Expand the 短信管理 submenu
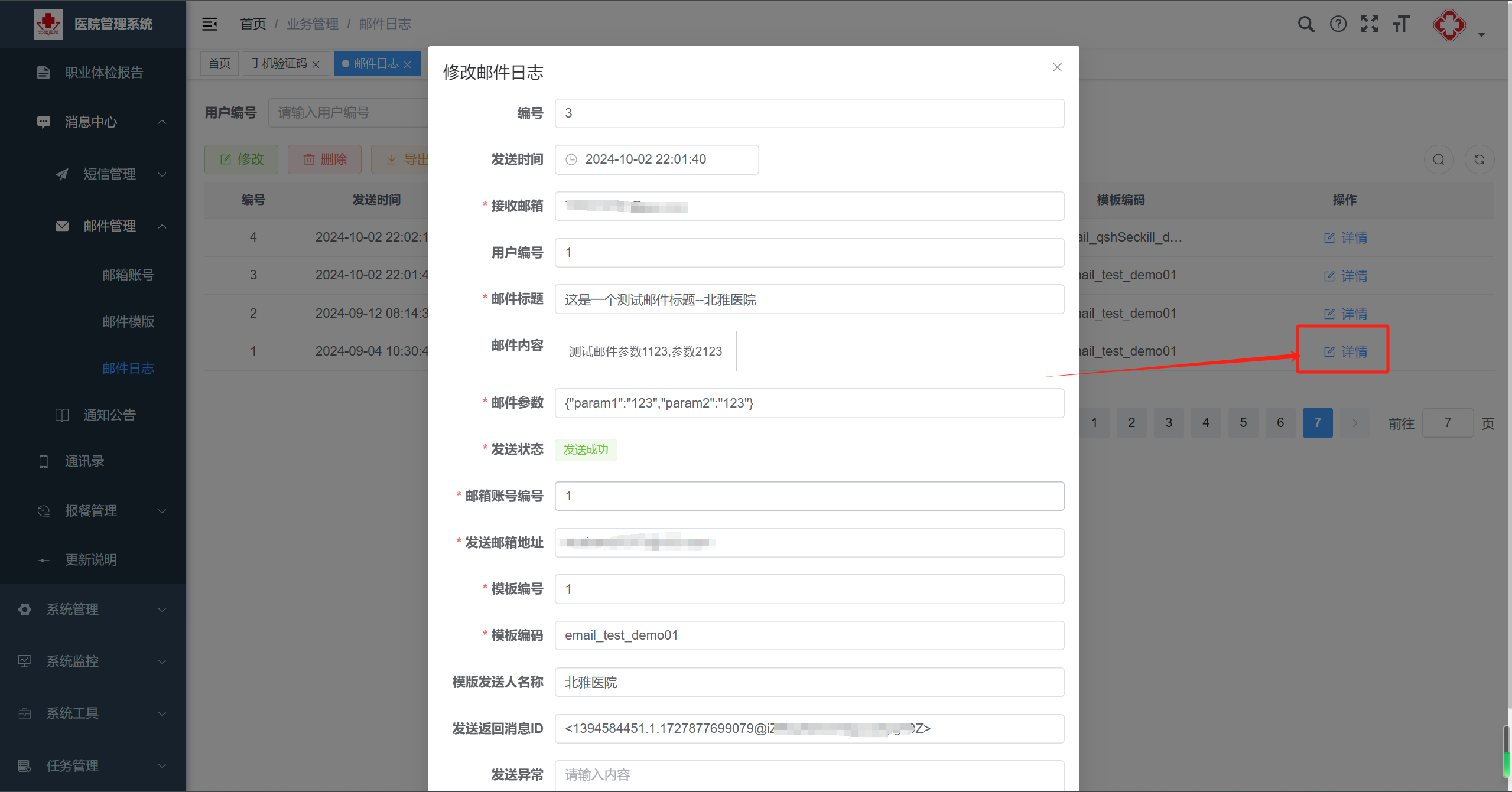 pos(109,174)
